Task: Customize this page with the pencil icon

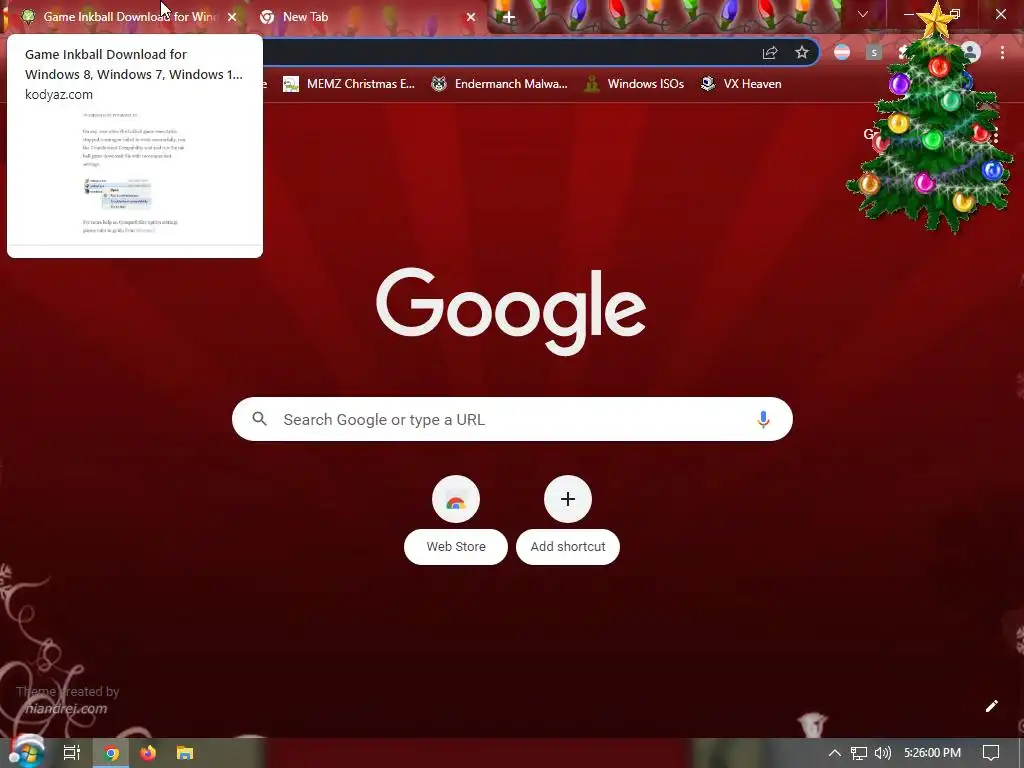Action: (991, 706)
